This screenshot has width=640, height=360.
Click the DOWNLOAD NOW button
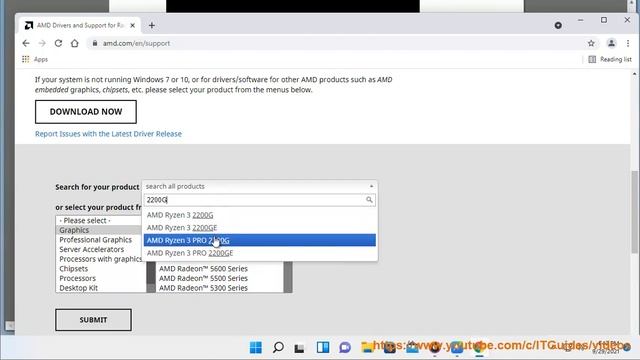coord(86,112)
